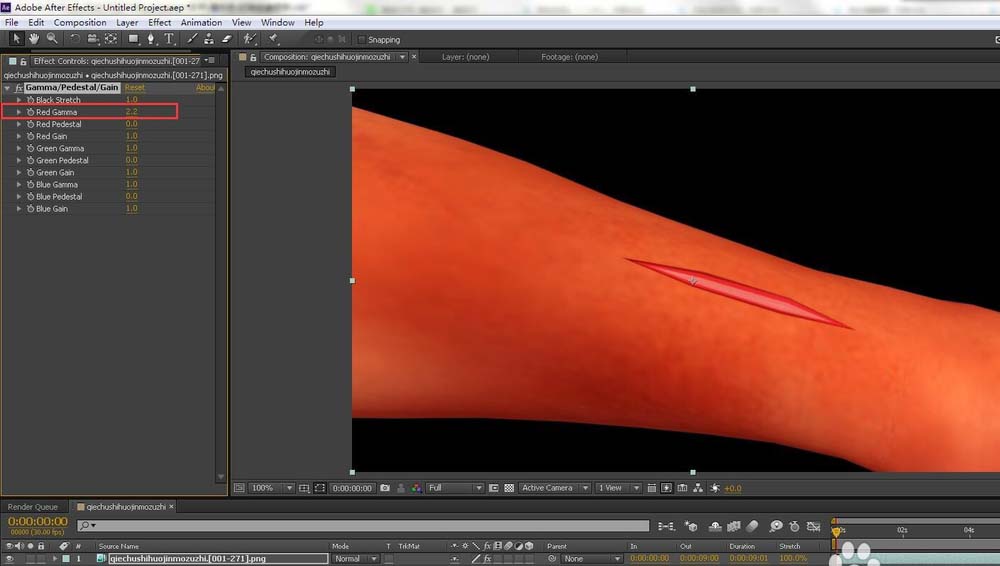
Task: Select the Eraser tool
Action: [226, 39]
